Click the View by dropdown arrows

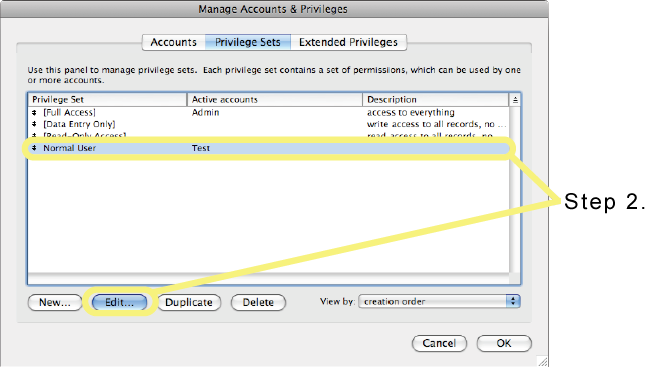(x=513, y=301)
